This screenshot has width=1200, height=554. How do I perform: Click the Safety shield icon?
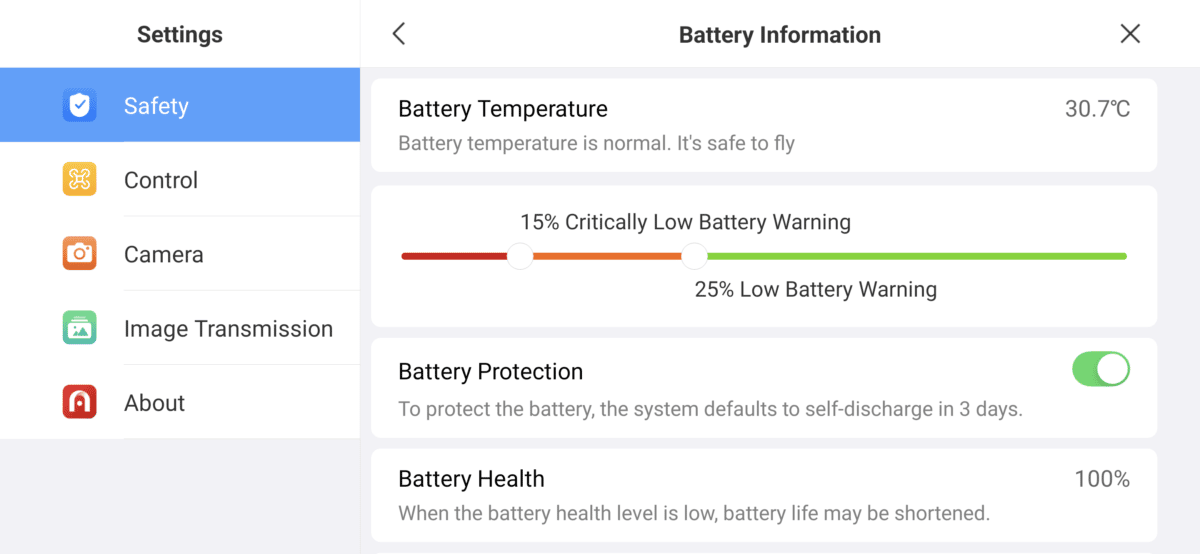pos(80,105)
